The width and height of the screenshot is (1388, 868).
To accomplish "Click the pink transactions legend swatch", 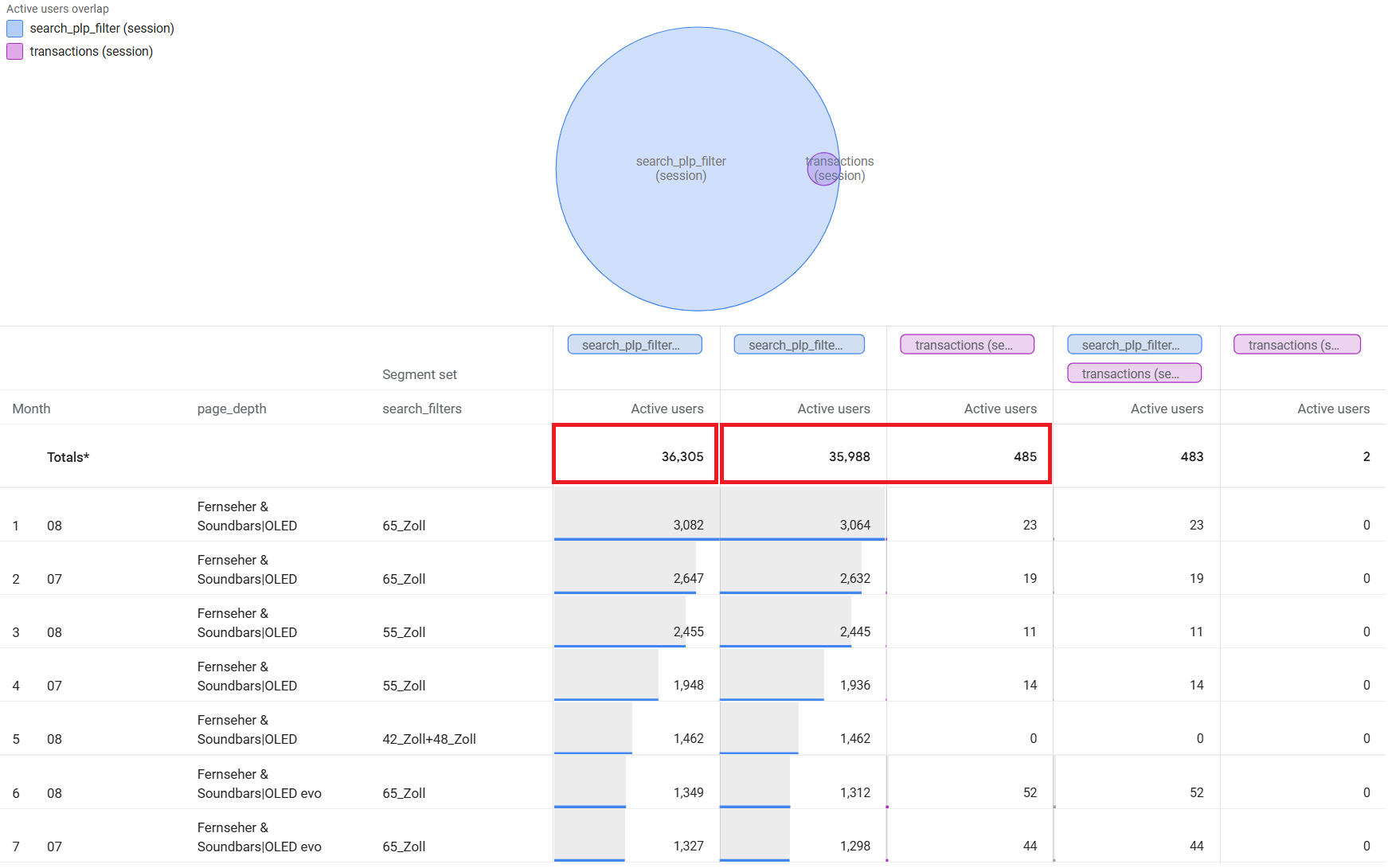I will click(14, 52).
